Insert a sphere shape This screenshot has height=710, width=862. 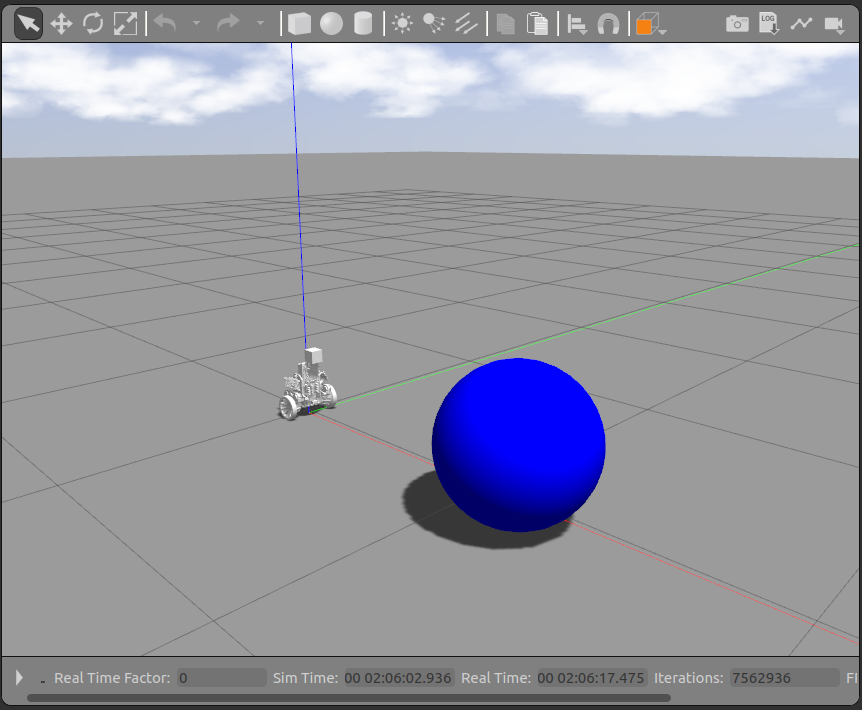click(x=331, y=24)
